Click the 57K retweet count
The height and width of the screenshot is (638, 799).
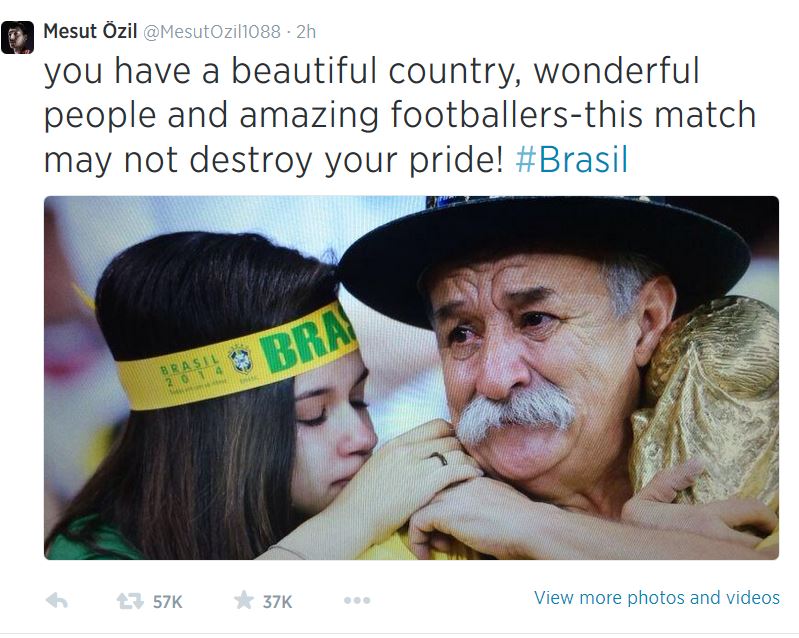(167, 601)
